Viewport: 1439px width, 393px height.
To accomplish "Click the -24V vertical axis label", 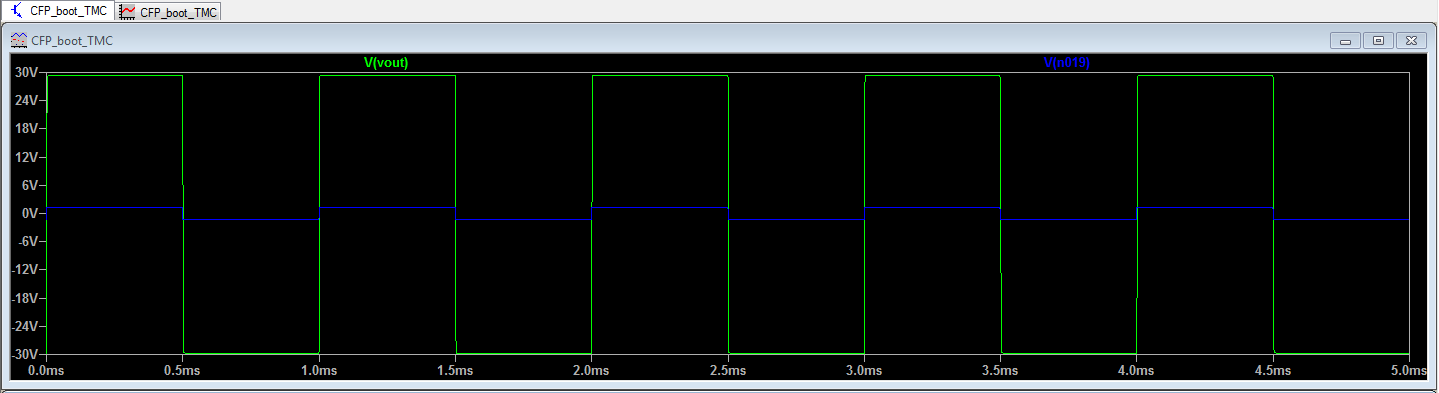I will [24, 326].
